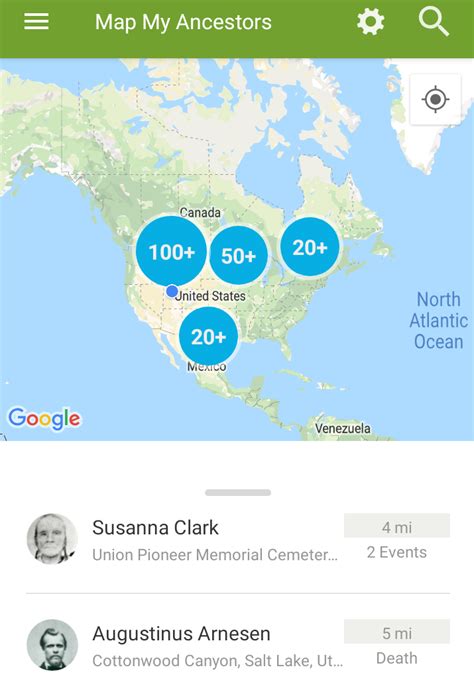Tap the Map My Ancestors title

[183, 22]
